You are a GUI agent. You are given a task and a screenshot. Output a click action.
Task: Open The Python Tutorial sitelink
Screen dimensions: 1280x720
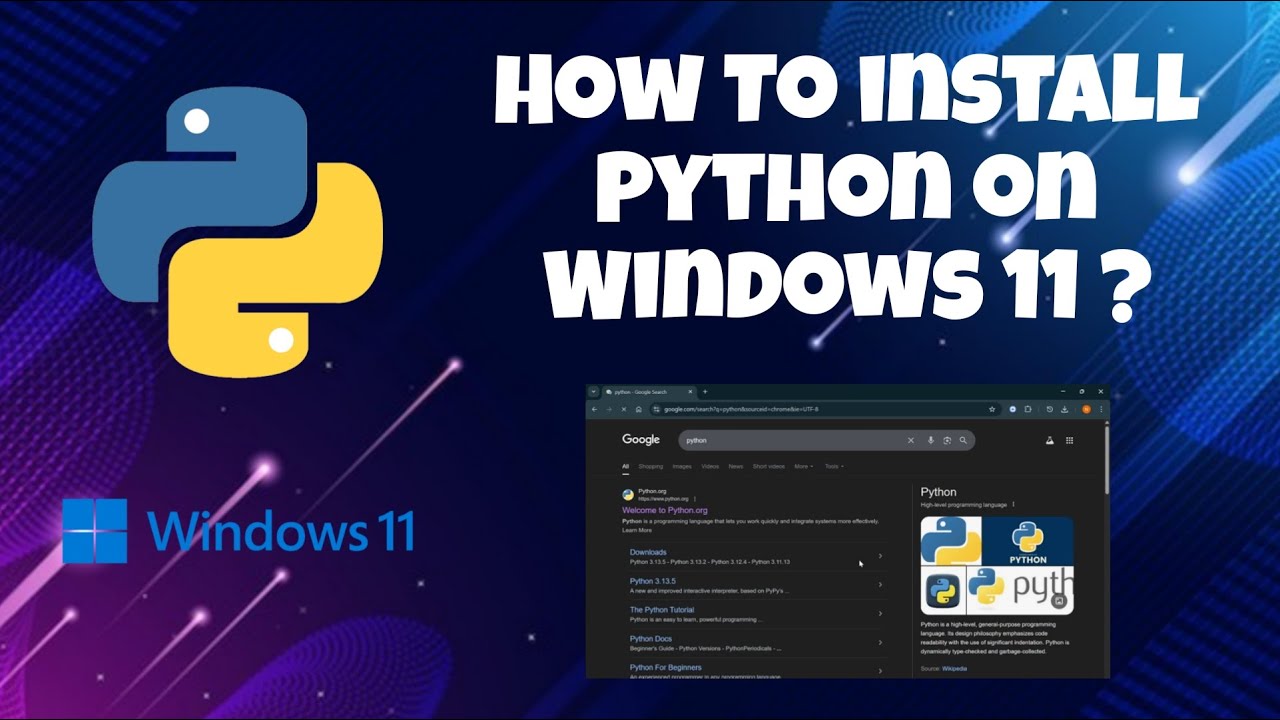(662, 609)
